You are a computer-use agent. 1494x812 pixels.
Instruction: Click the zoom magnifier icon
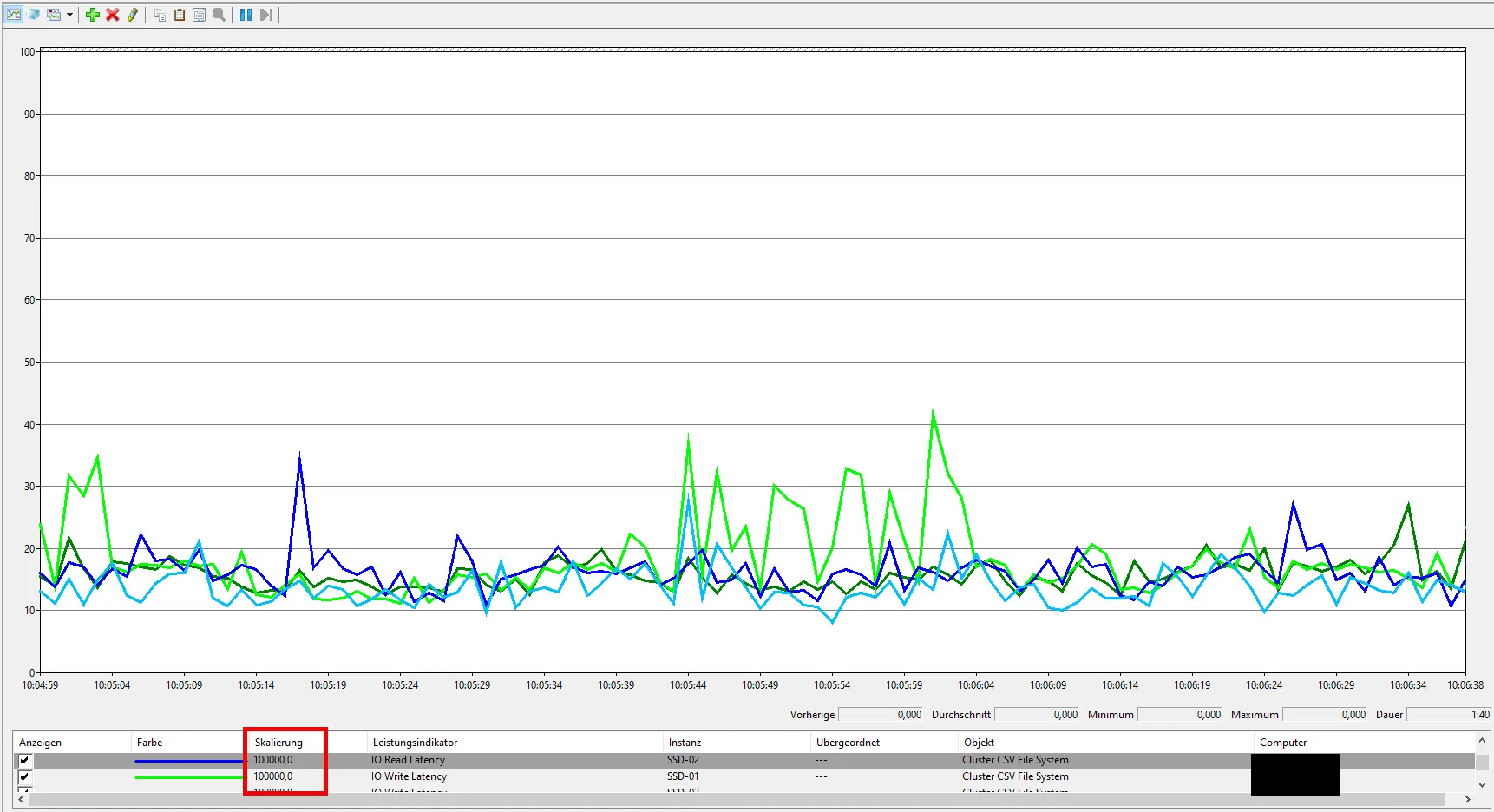[x=219, y=15]
